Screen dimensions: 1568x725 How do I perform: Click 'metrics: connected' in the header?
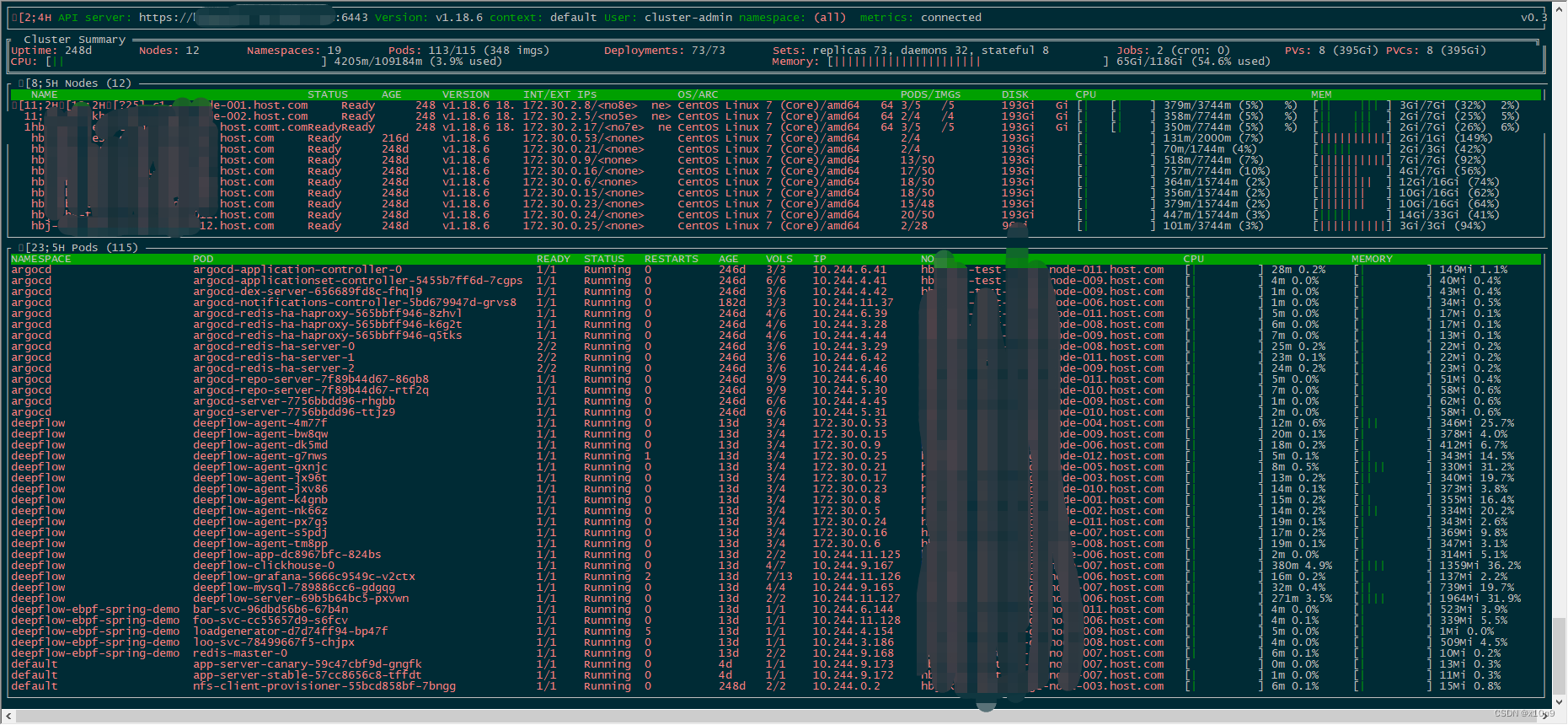(921, 18)
